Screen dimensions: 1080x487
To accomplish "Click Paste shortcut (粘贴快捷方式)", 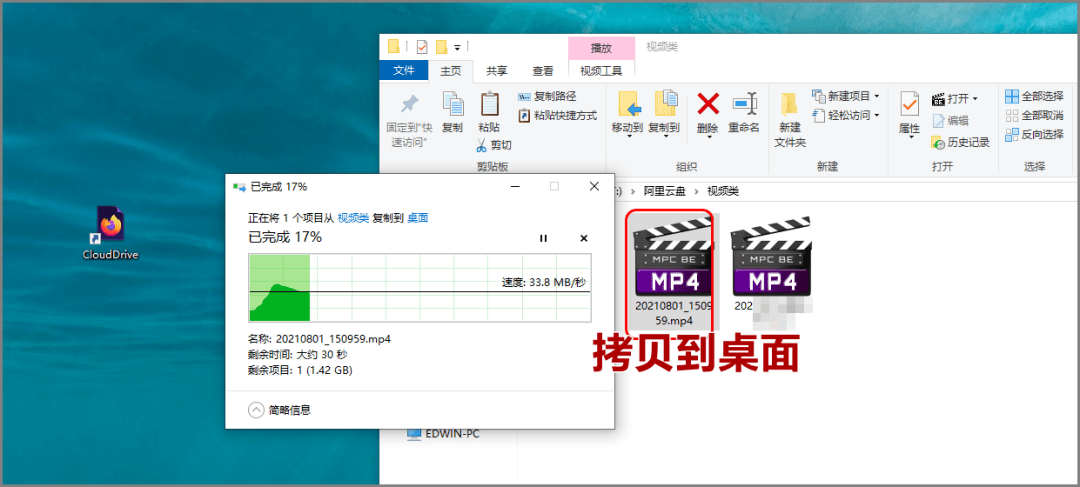I will (557, 115).
